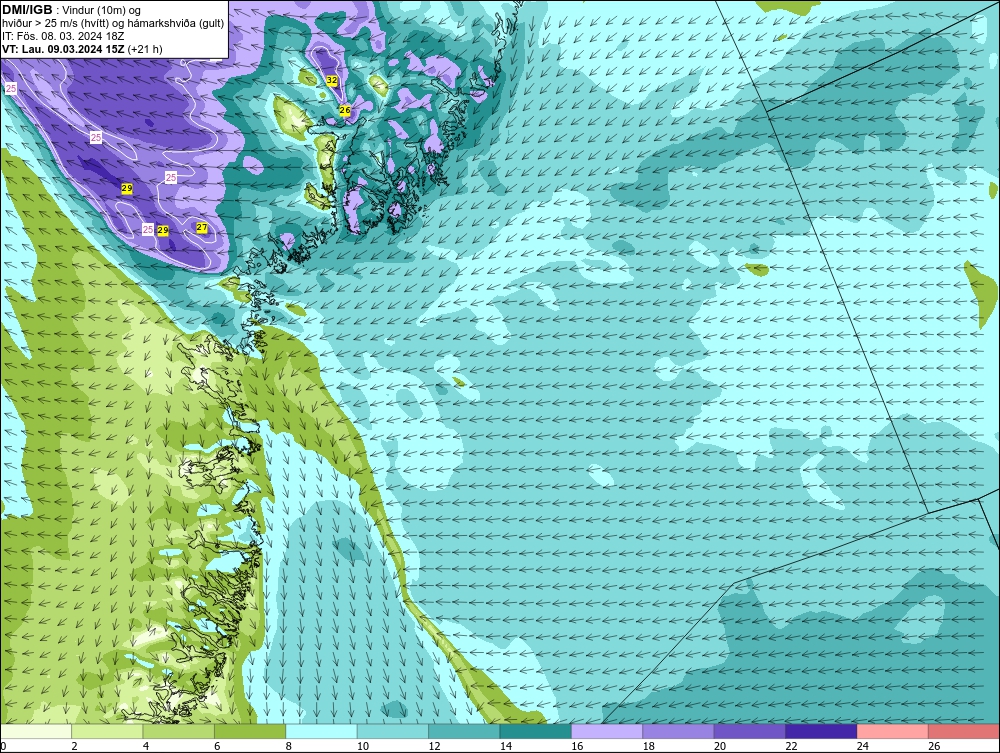Click the legend tick label 24

863,746
